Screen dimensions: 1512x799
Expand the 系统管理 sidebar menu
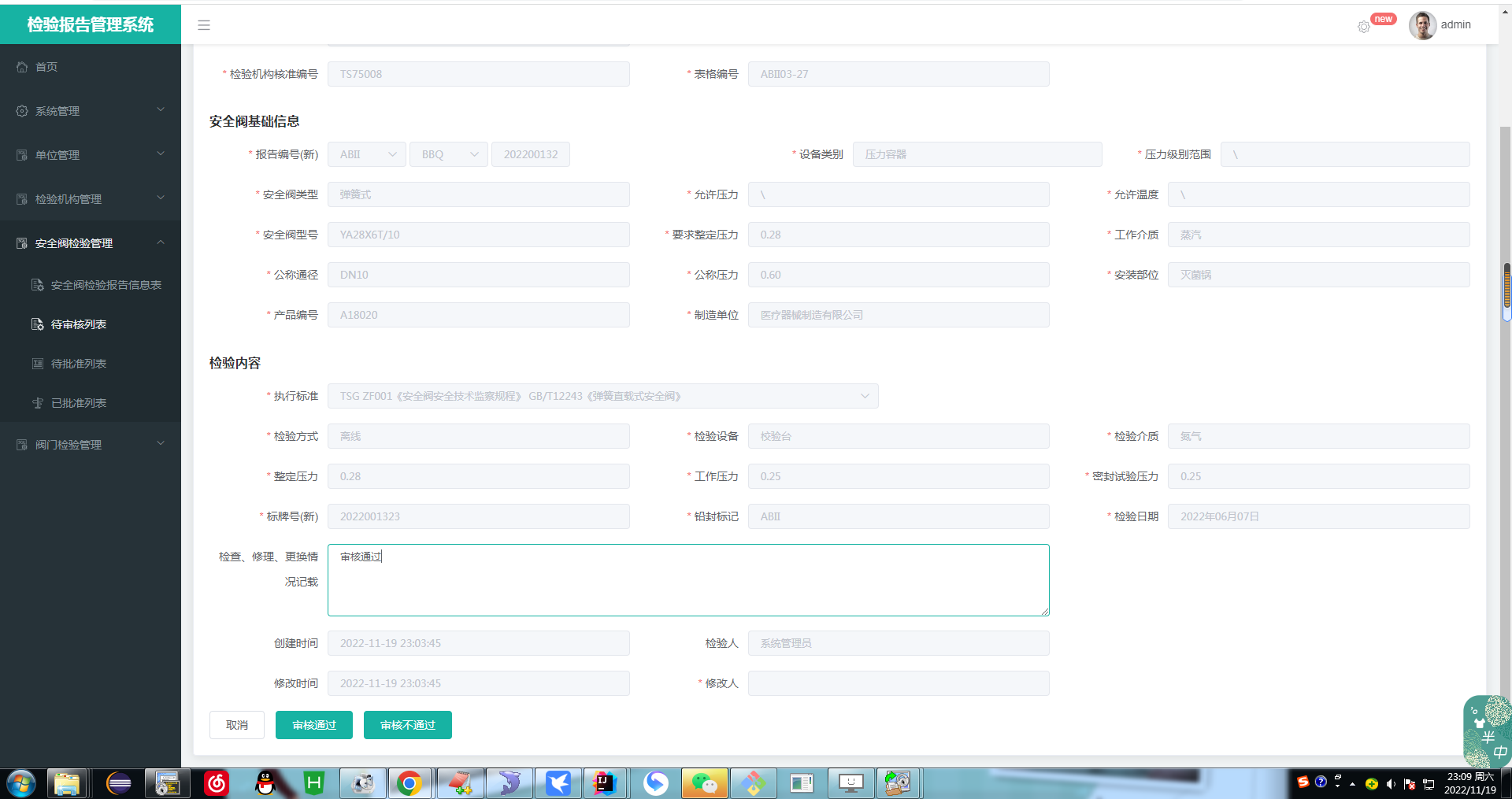[90, 111]
